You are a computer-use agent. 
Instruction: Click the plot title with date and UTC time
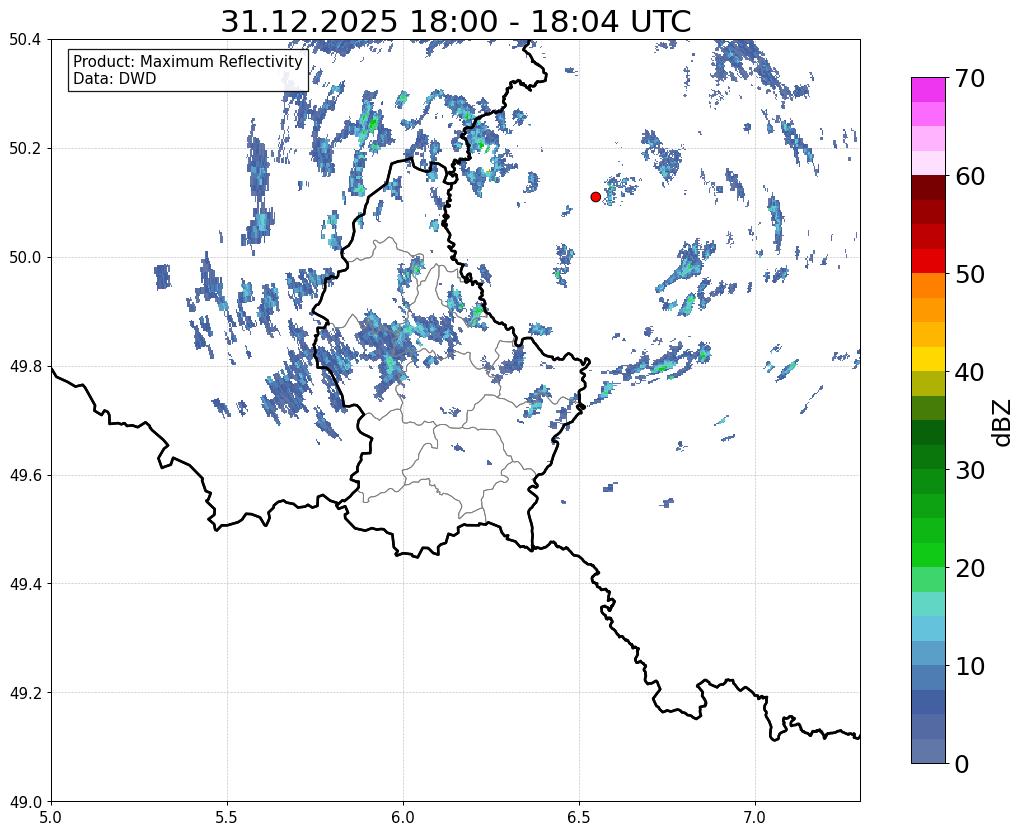coord(455,22)
